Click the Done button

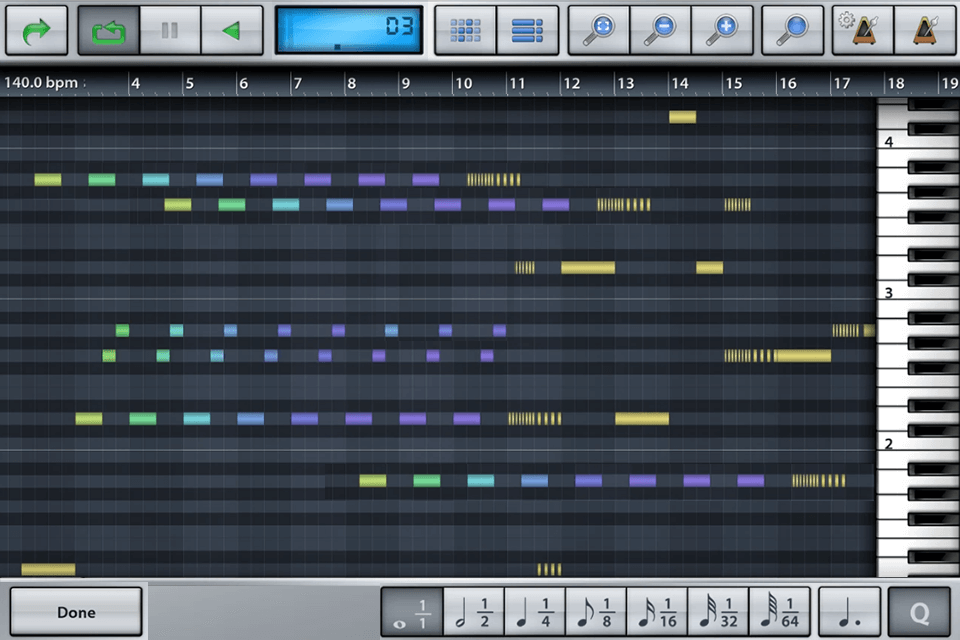click(76, 612)
